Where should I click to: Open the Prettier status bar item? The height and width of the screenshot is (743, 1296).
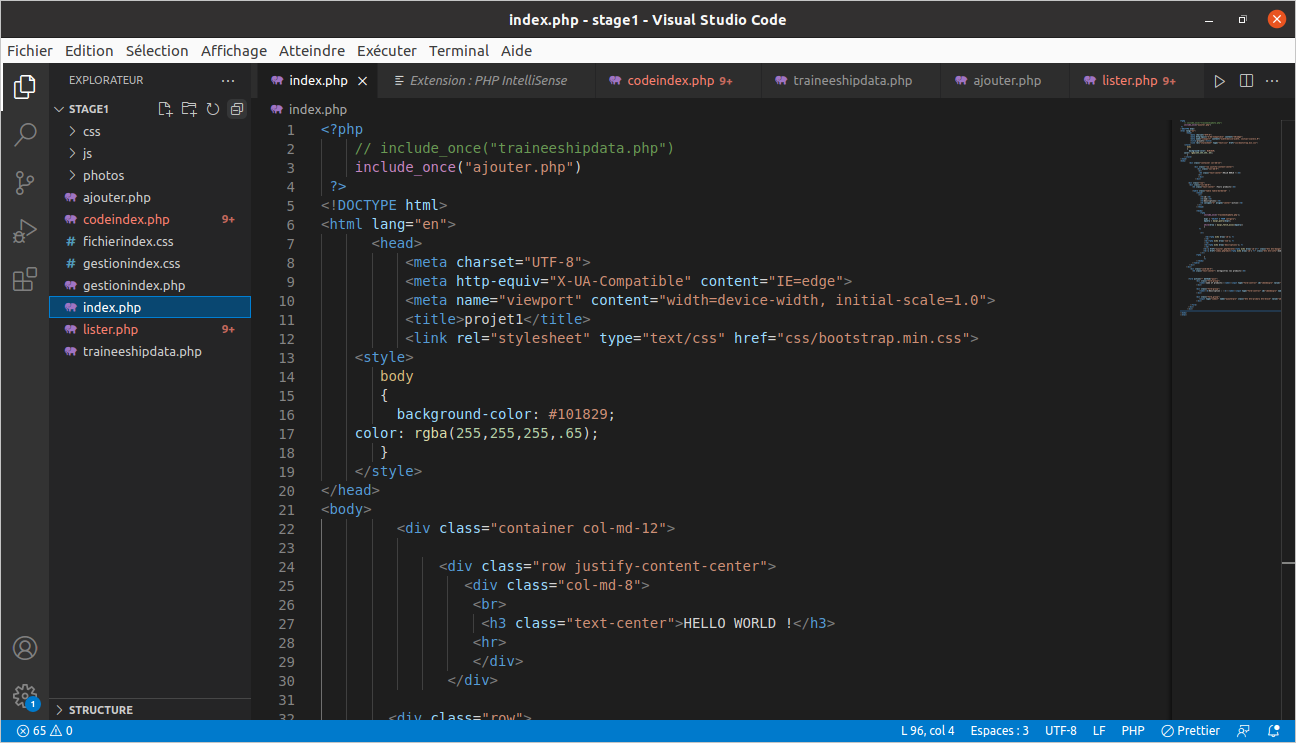coord(1190,731)
